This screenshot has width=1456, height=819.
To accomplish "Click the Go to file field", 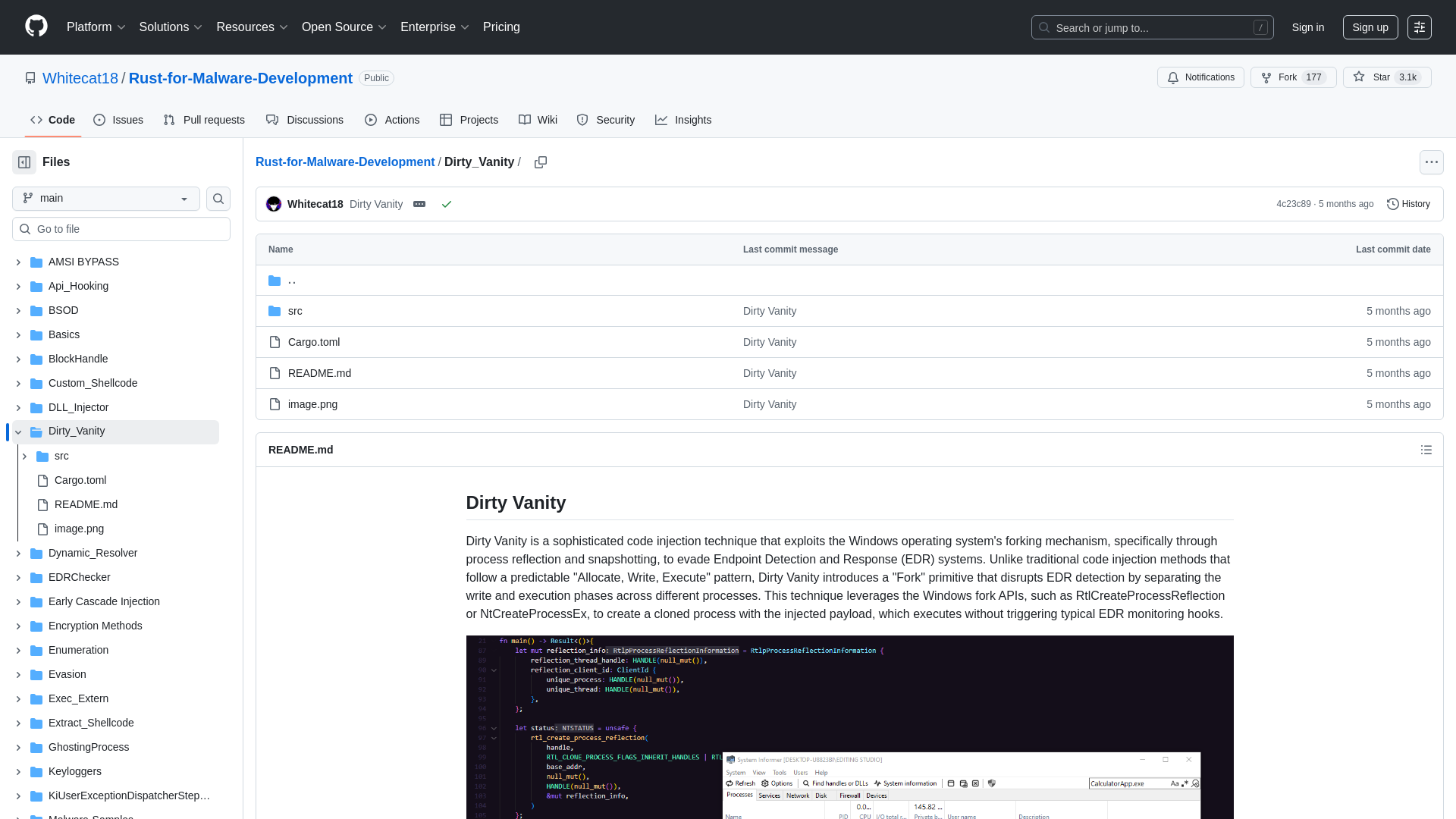I will point(121,228).
